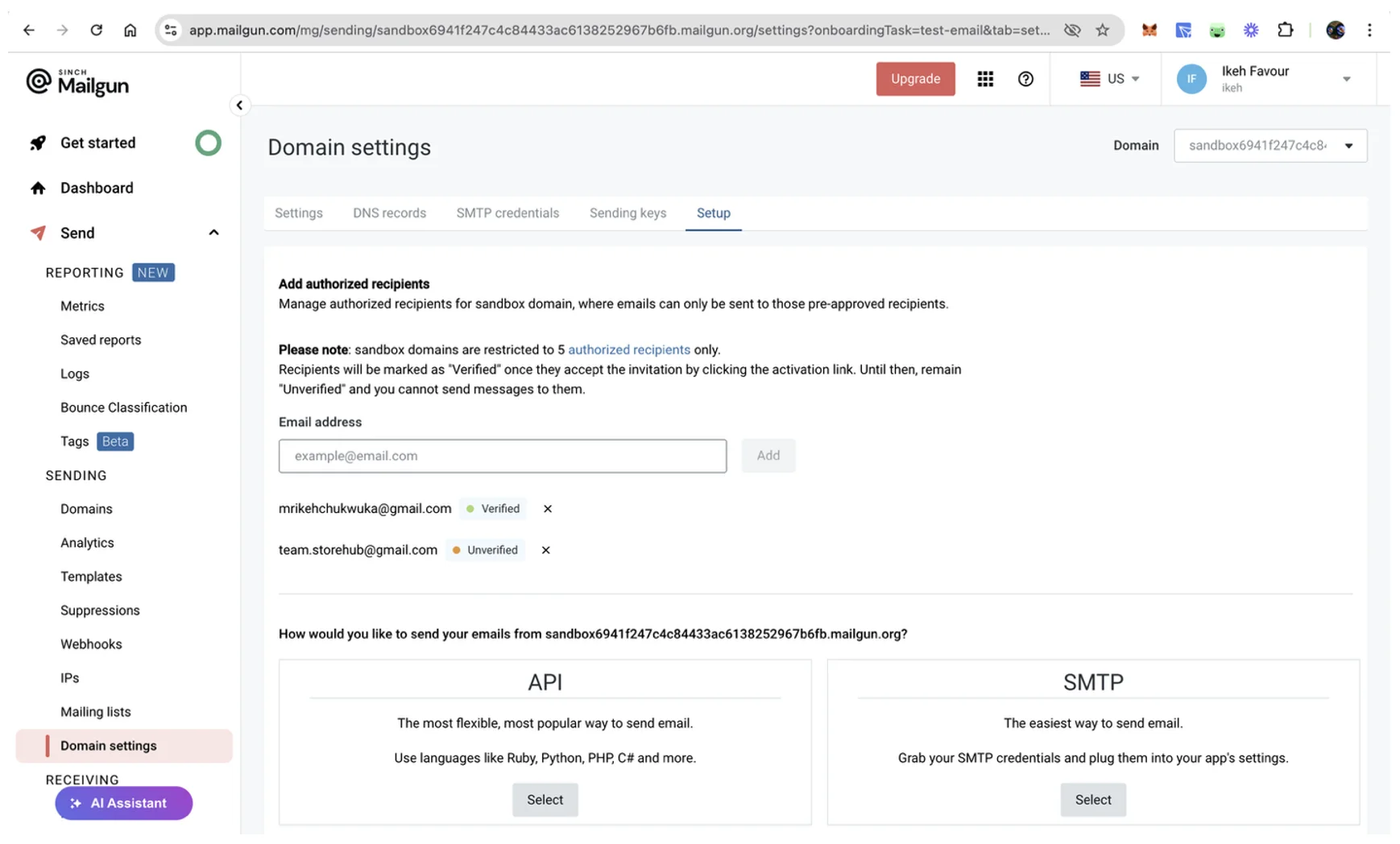Click the site information icon in address bar
The height and width of the screenshot is (844, 1400).
click(171, 31)
